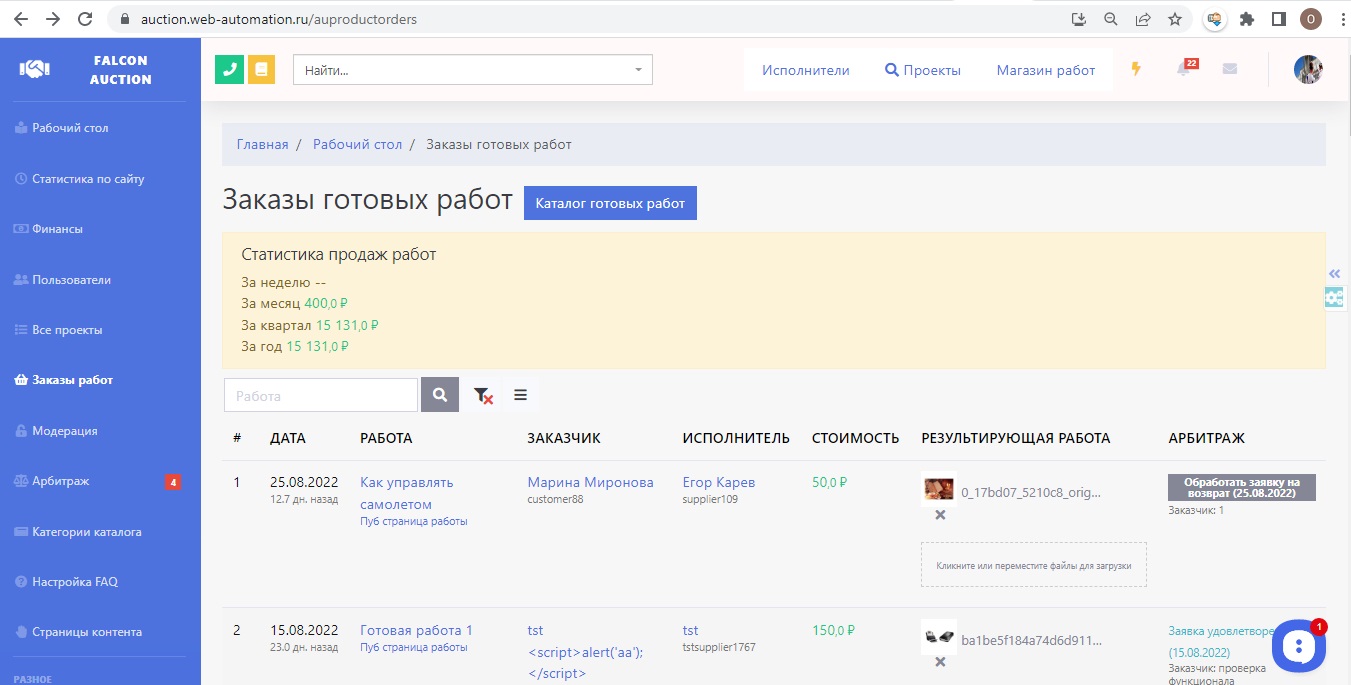Click the file upload drop zone
Screen dimensions: 1351x685
(x=1034, y=565)
